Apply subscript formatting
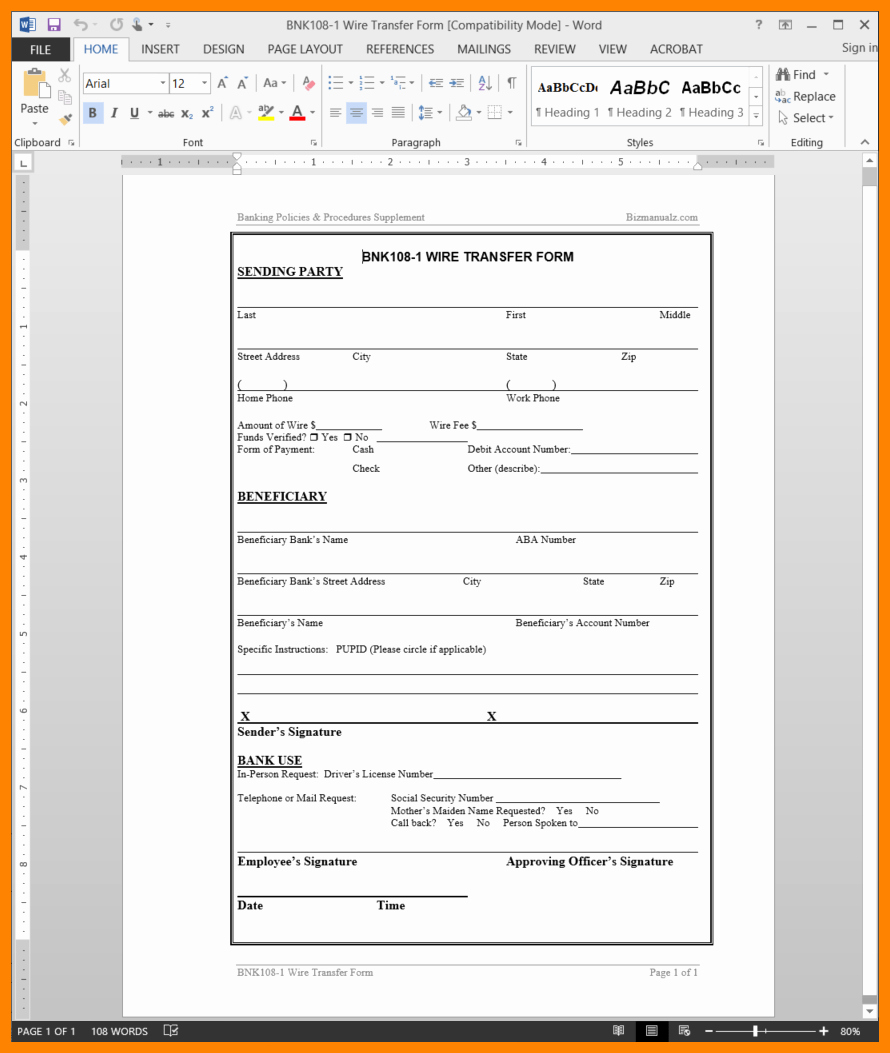Screen dimensions: 890x1053 point(187,113)
